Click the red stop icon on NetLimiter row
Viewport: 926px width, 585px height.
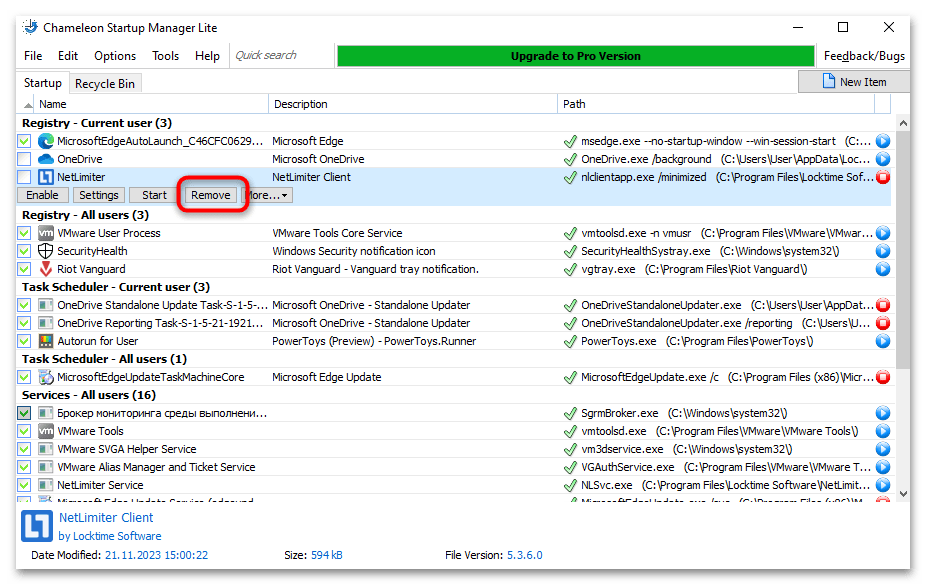click(882, 177)
